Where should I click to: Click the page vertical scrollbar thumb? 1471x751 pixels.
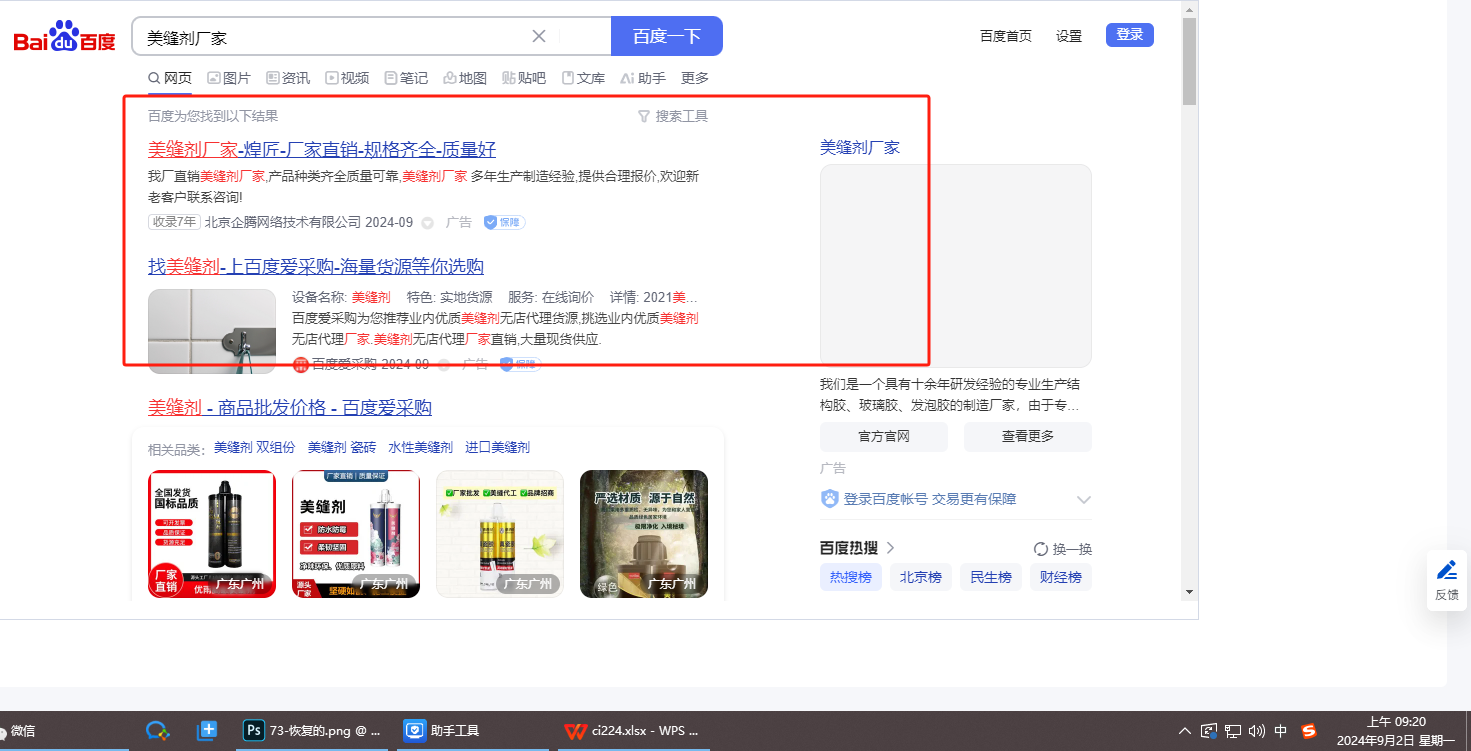1189,60
